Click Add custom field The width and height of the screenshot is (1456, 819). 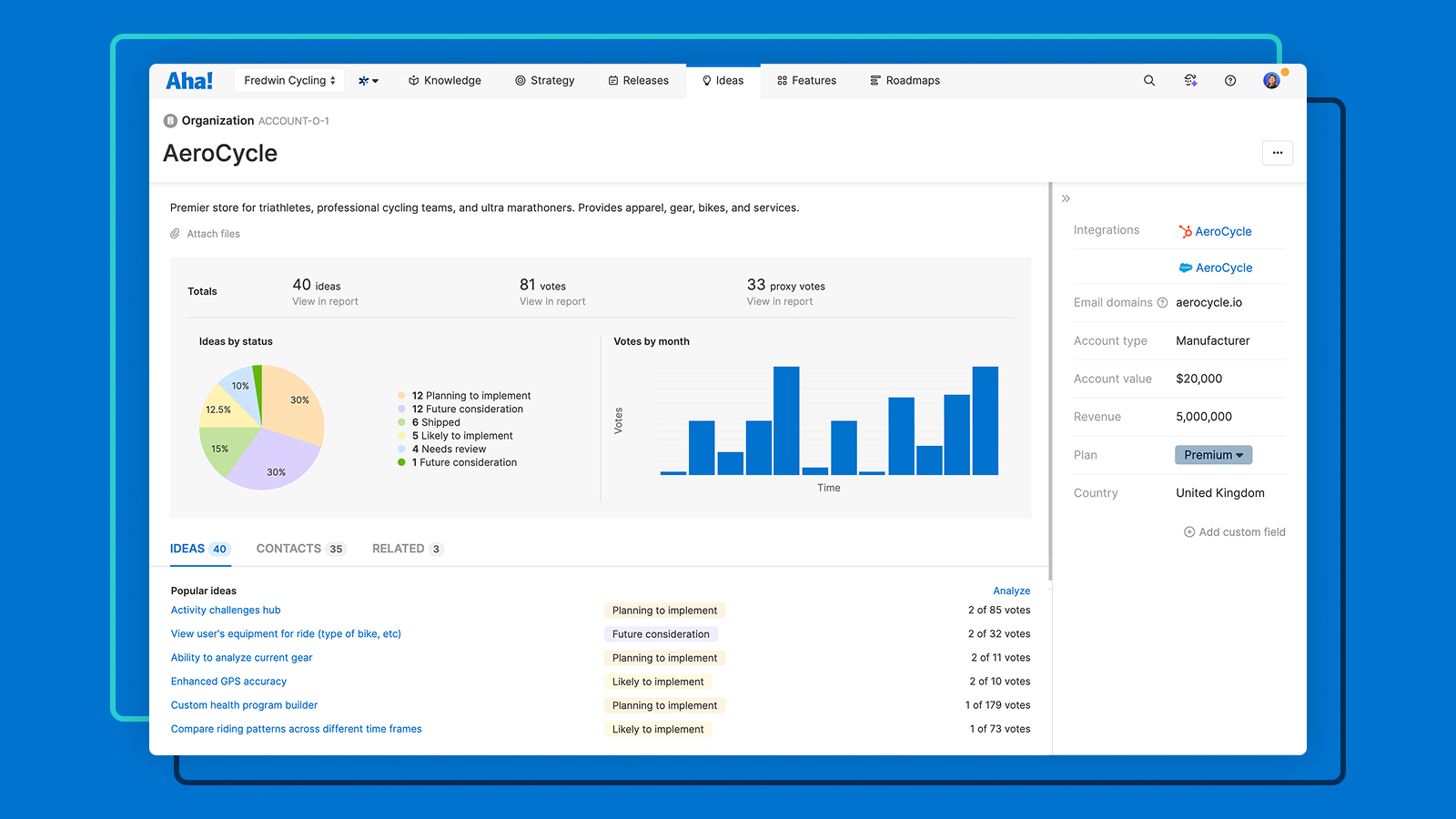(x=1235, y=532)
